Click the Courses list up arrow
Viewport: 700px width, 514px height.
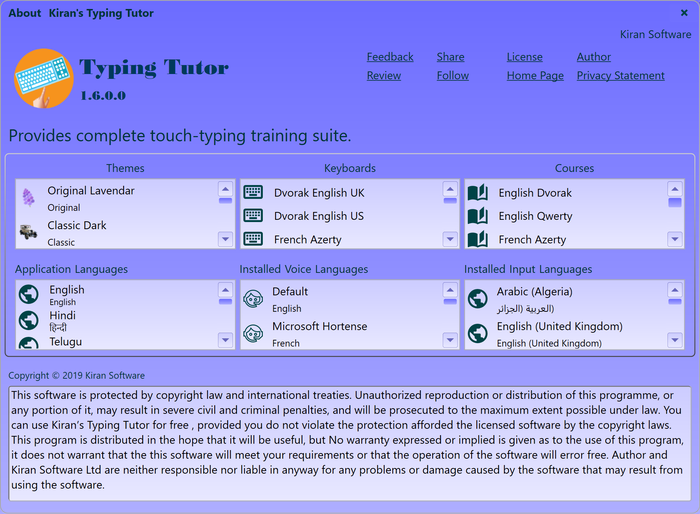[x=675, y=189]
